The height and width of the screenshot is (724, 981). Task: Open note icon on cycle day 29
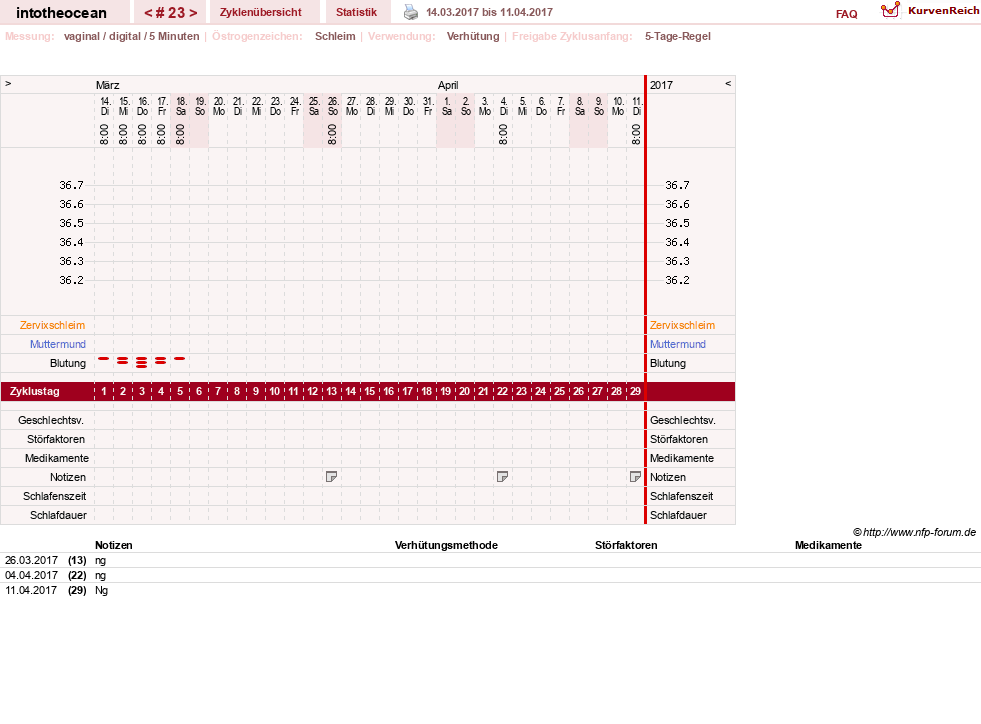click(x=635, y=477)
